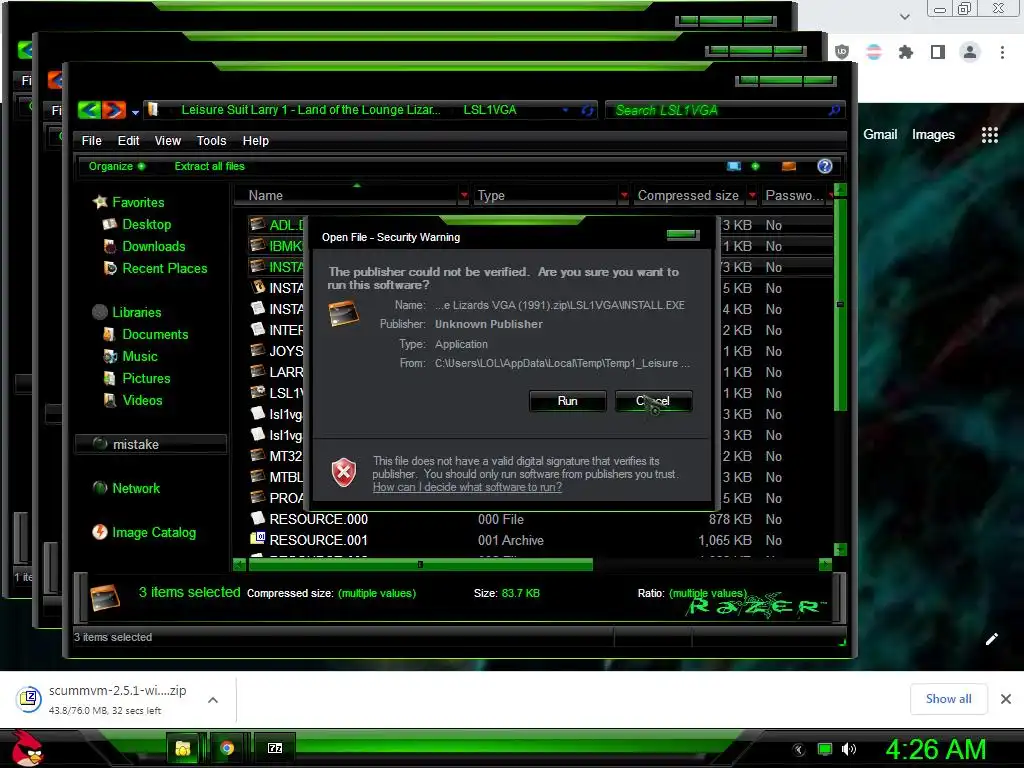
Task: Click the search magnifier icon
Action: click(x=834, y=110)
